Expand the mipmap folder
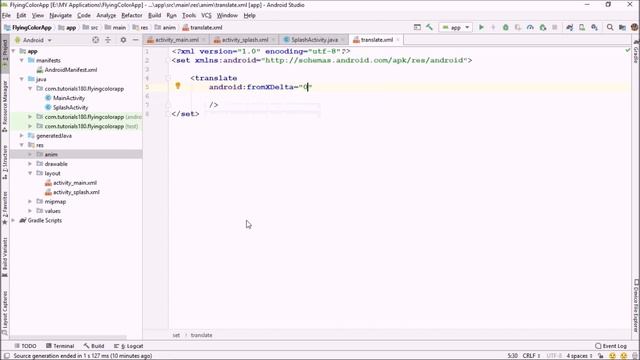 [30, 202]
